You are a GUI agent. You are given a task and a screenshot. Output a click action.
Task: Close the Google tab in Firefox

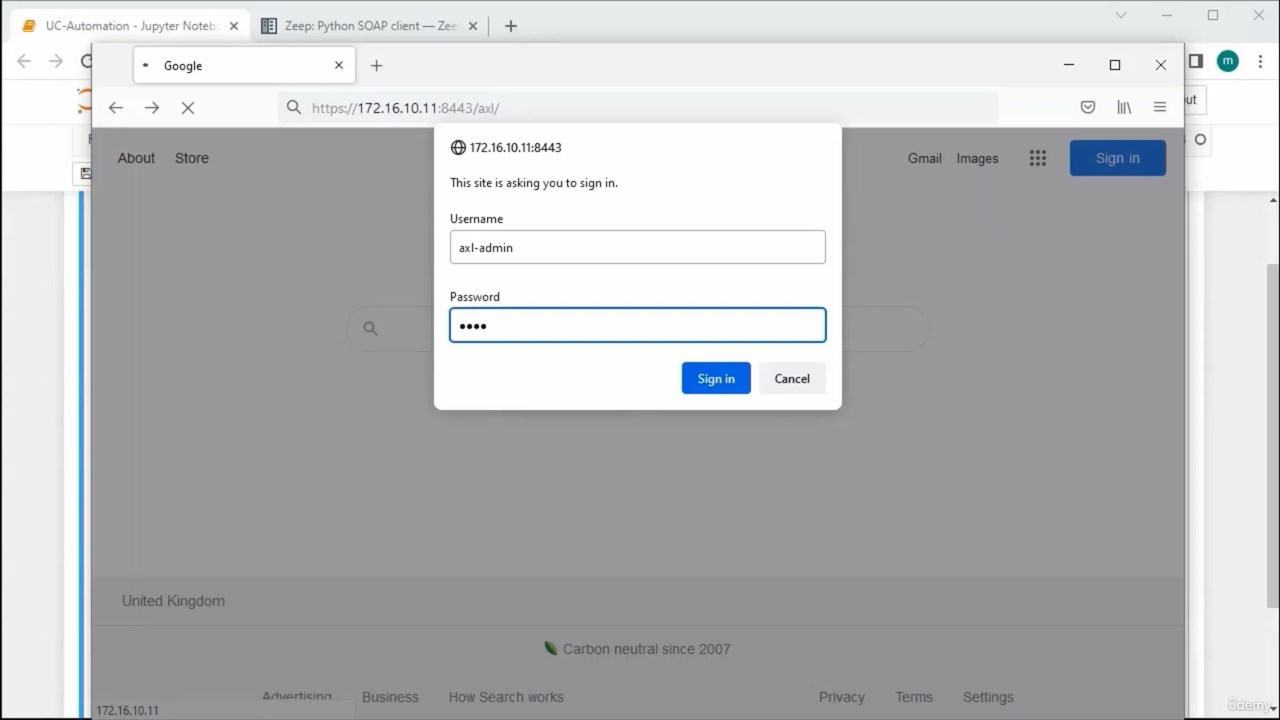click(x=339, y=66)
